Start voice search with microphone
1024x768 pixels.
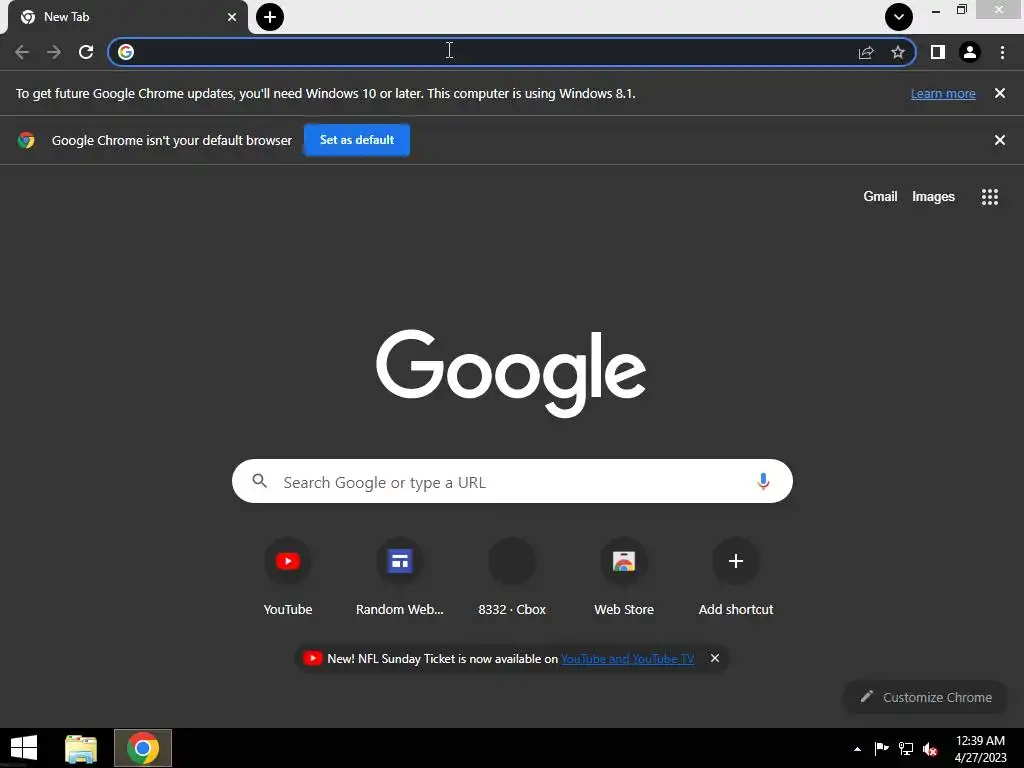[x=763, y=481]
